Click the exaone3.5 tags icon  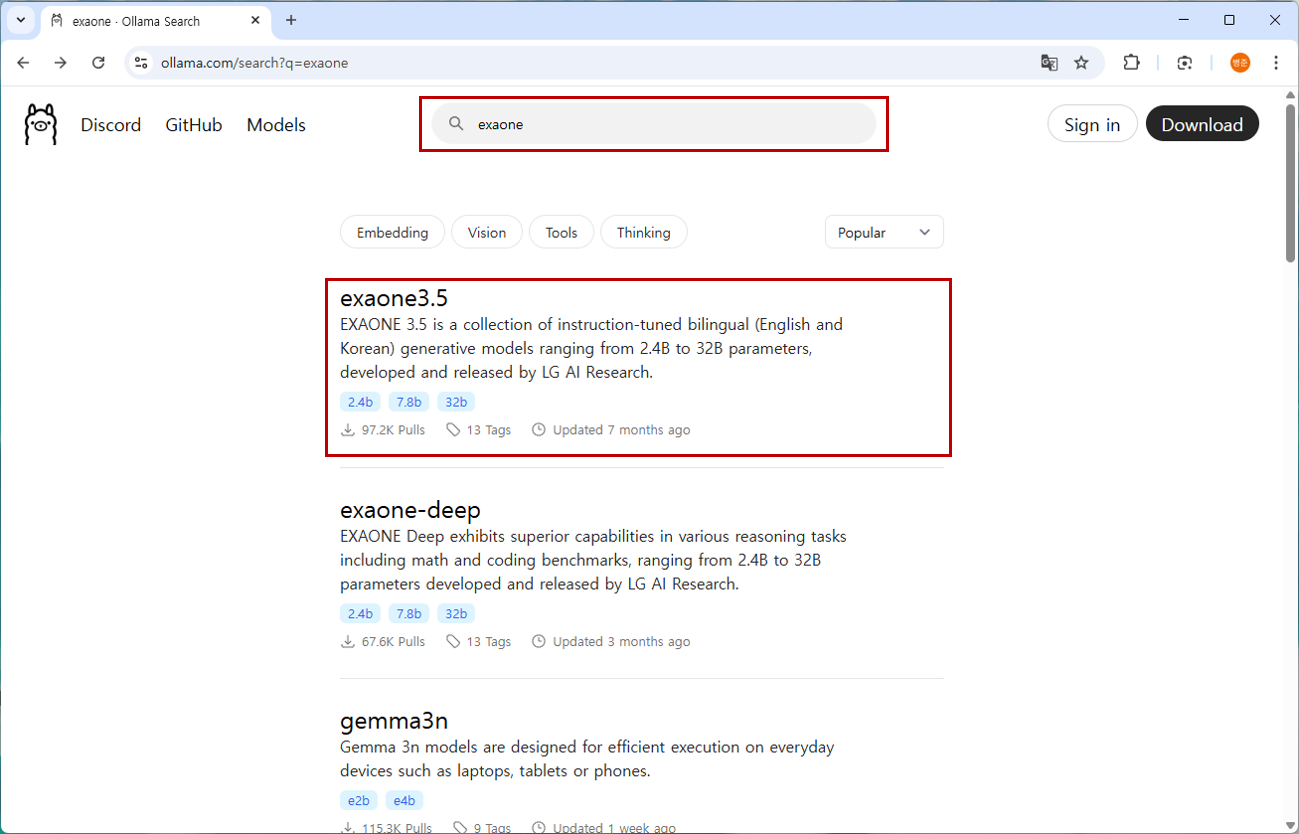(x=453, y=430)
